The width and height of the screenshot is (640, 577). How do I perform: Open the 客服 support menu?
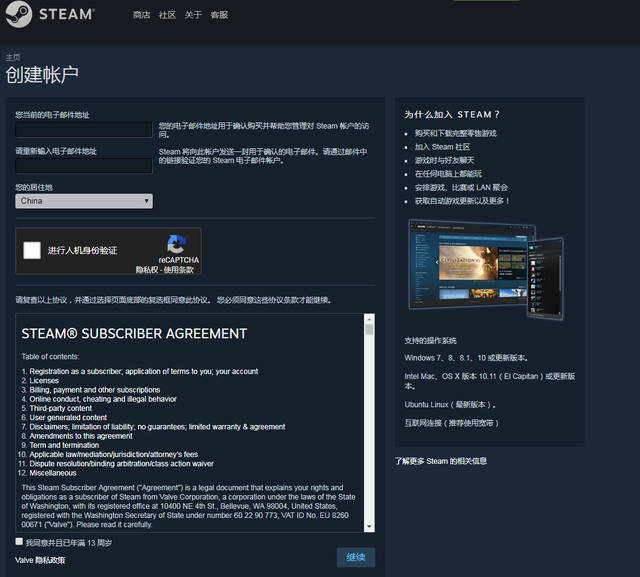click(x=219, y=15)
